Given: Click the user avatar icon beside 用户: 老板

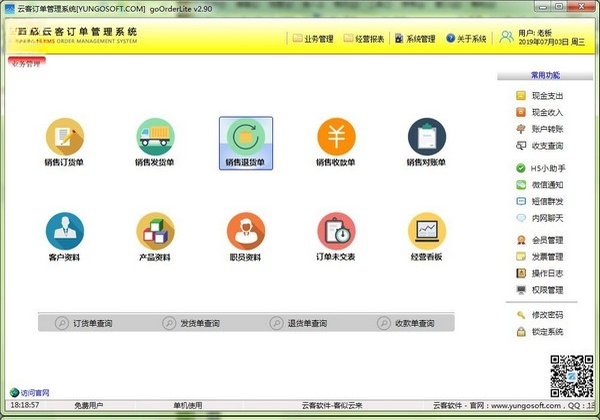Looking at the screenshot, I should pyautogui.click(x=506, y=37).
